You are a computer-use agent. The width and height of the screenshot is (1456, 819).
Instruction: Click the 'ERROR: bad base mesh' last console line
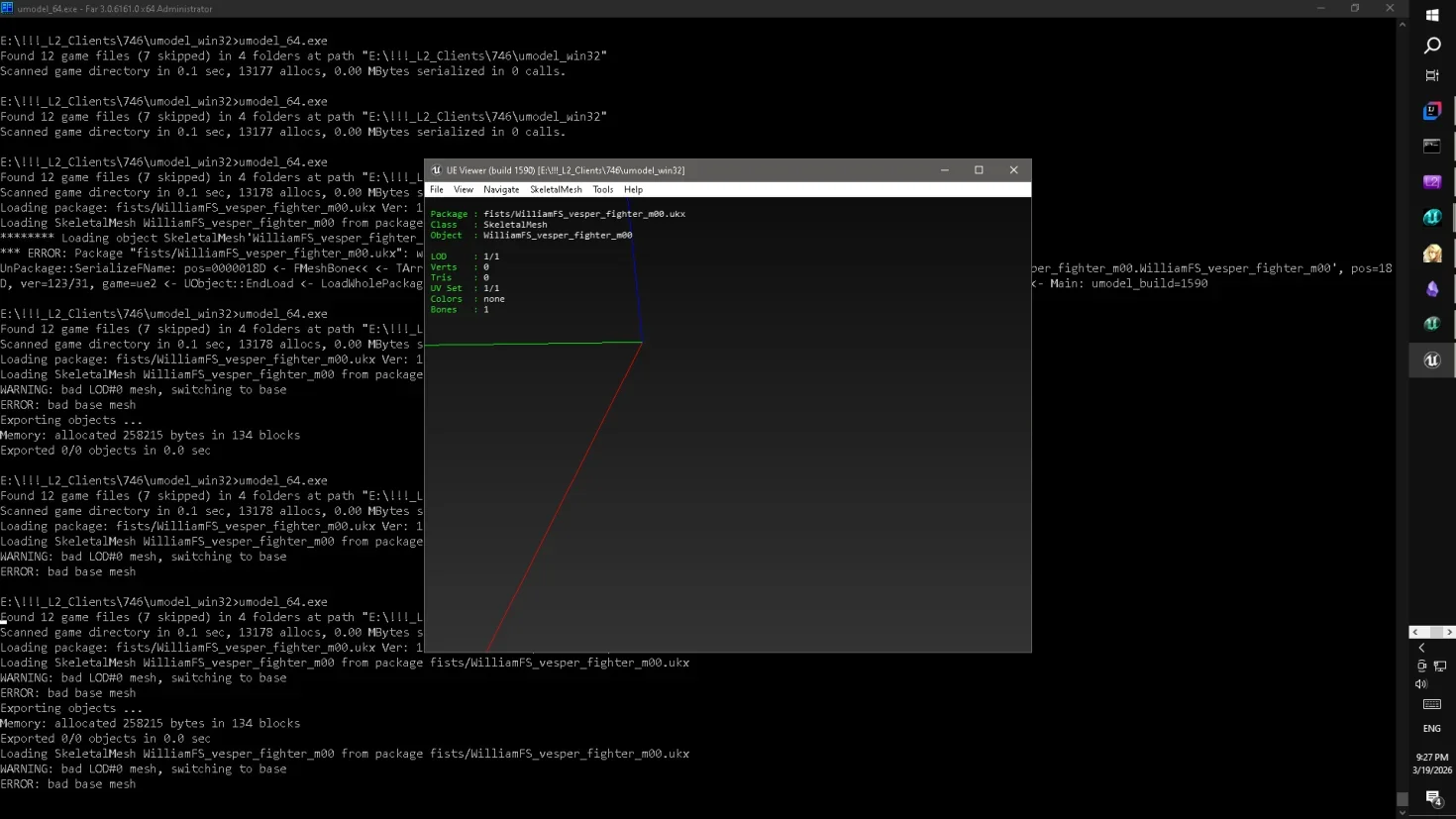coord(68,784)
